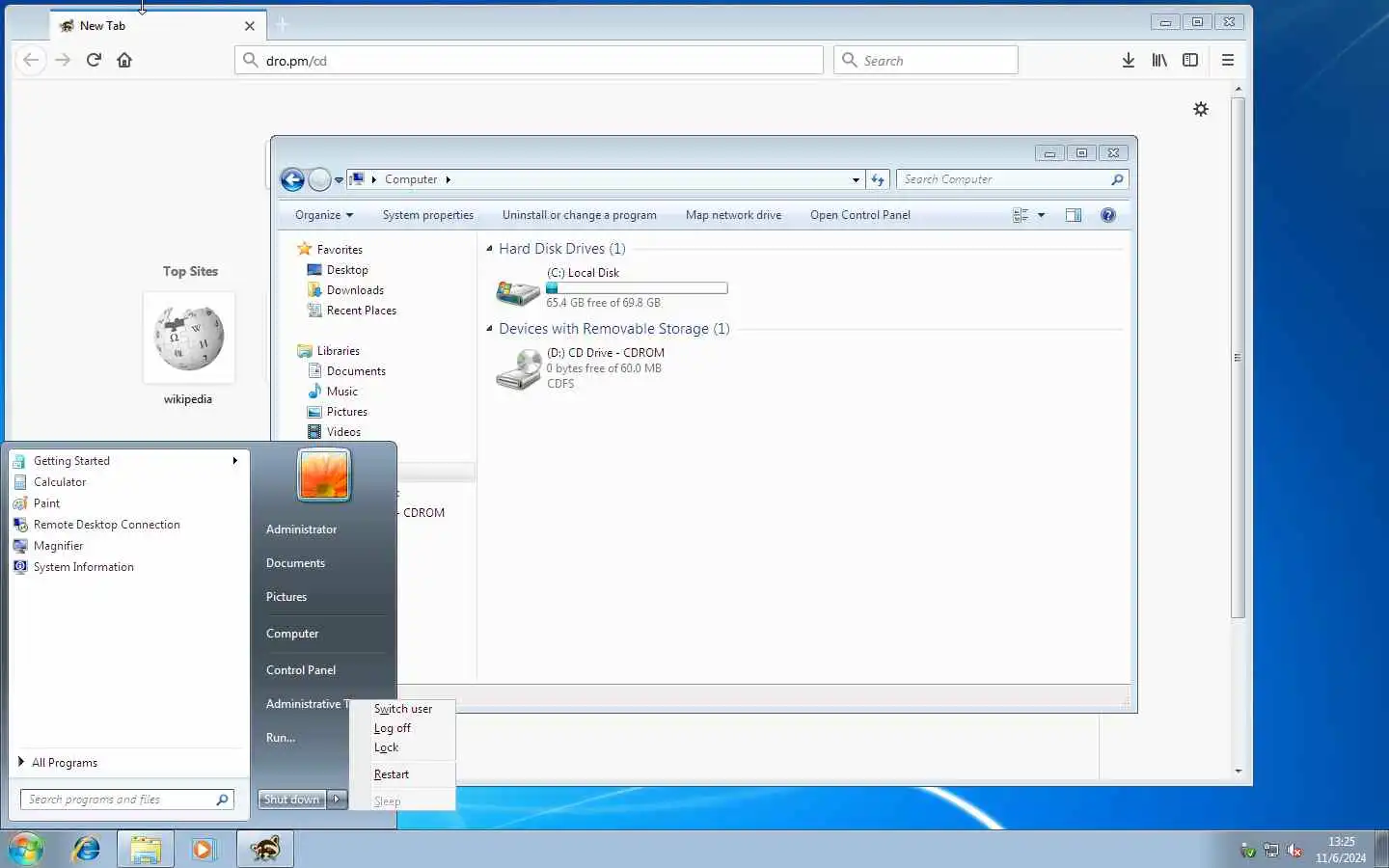Collapse Devices with Removable Storage group
The width and height of the screenshot is (1389, 868).
(489, 329)
